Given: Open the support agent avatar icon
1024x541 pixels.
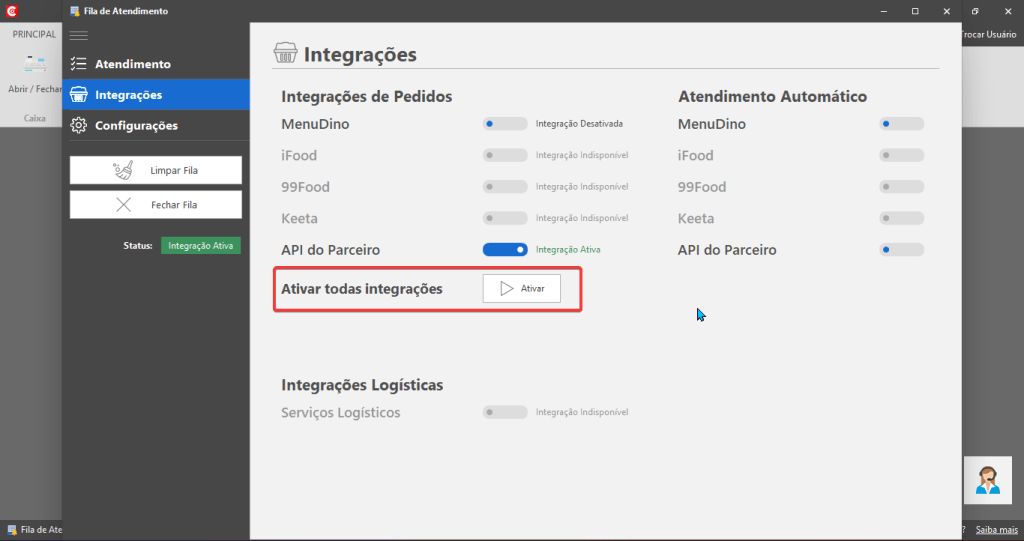Looking at the screenshot, I should (x=987, y=480).
